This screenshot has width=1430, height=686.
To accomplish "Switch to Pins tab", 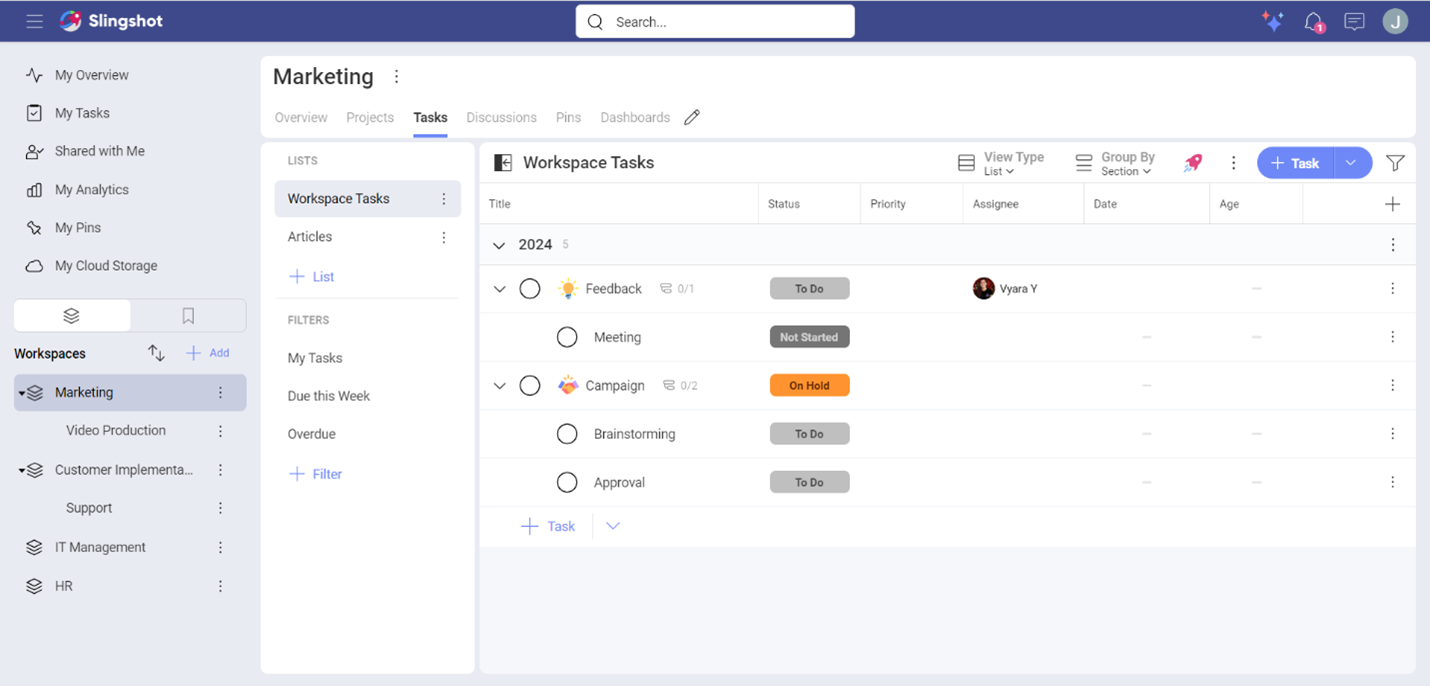I will tap(568, 118).
